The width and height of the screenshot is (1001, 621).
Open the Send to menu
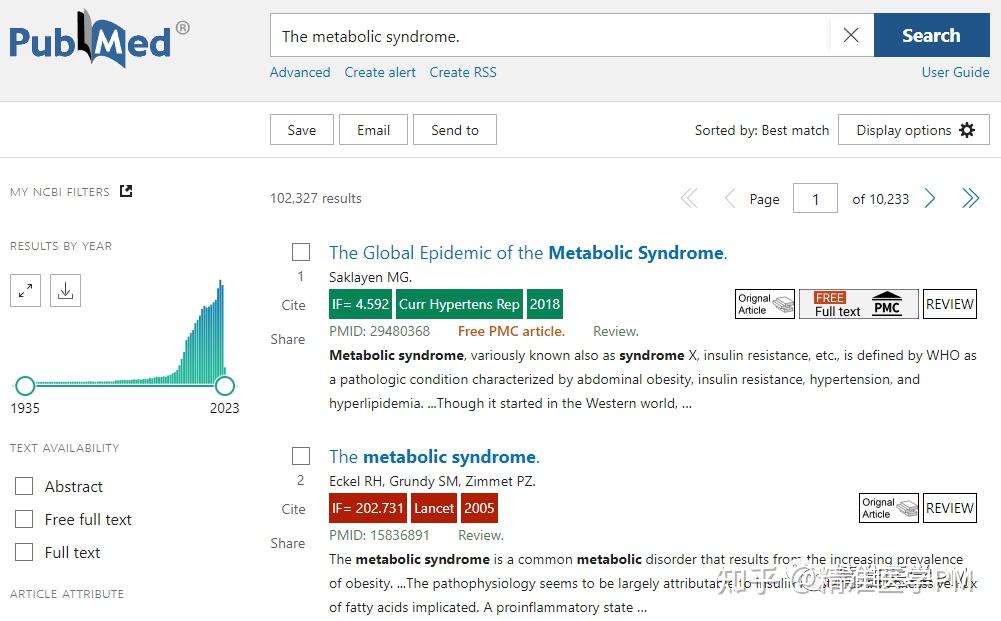coord(454,129)
